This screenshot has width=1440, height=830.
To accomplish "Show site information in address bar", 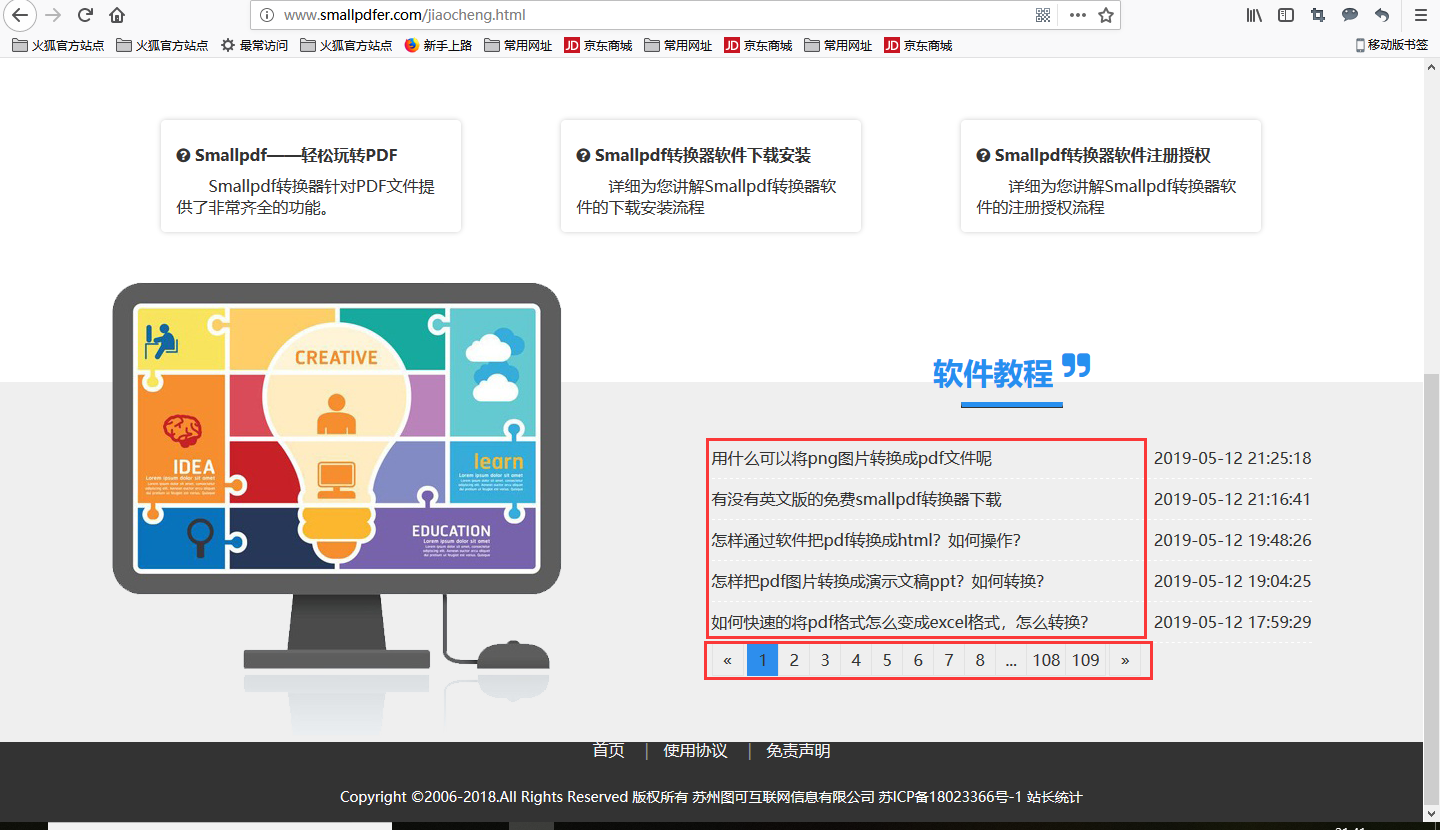I will click(x=267, y=15).
